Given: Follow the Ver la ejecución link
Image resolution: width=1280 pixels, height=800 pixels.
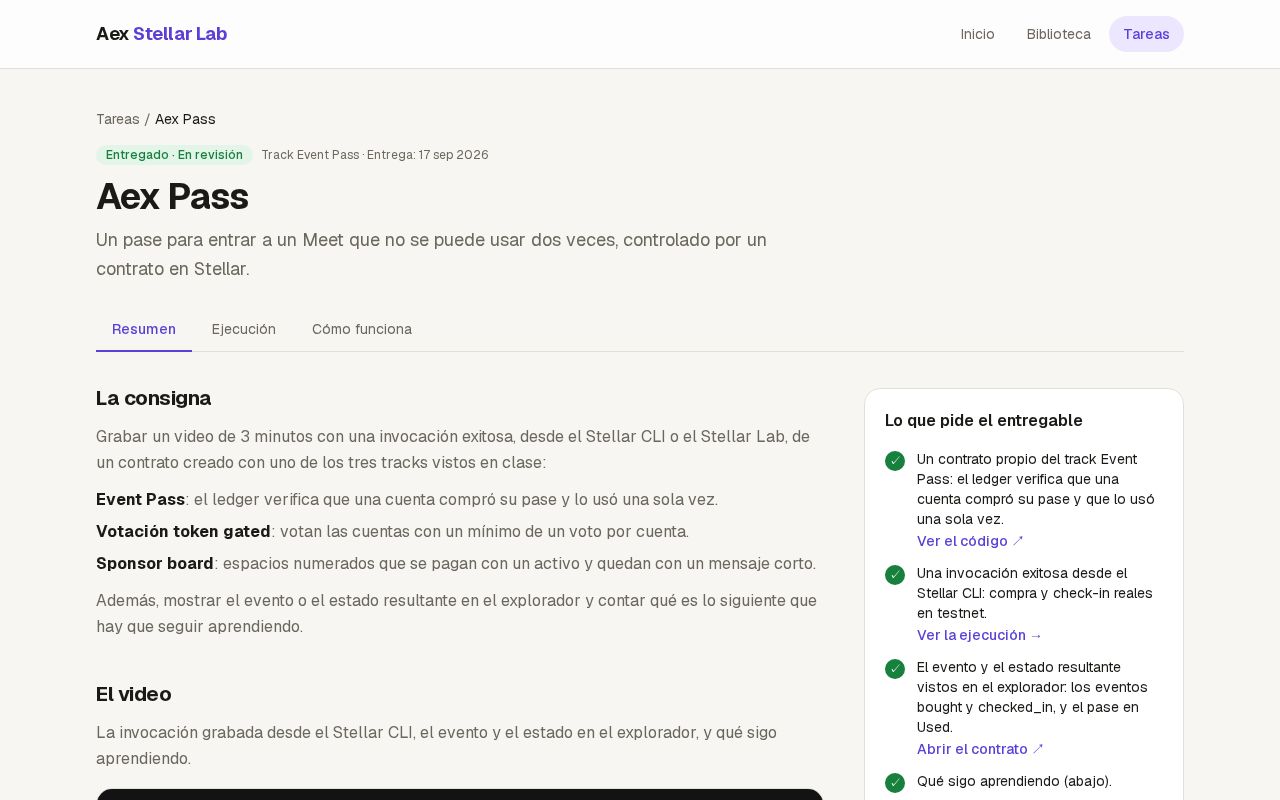Looking at the screenshot, I should (979, 635).
